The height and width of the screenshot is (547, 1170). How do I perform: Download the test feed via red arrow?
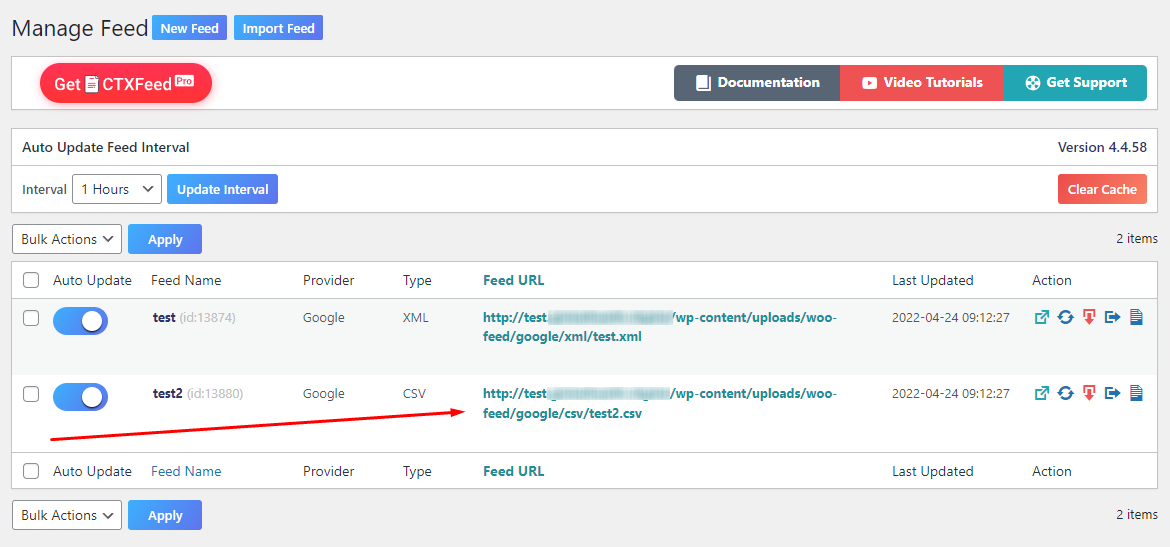click(1089, 318)
